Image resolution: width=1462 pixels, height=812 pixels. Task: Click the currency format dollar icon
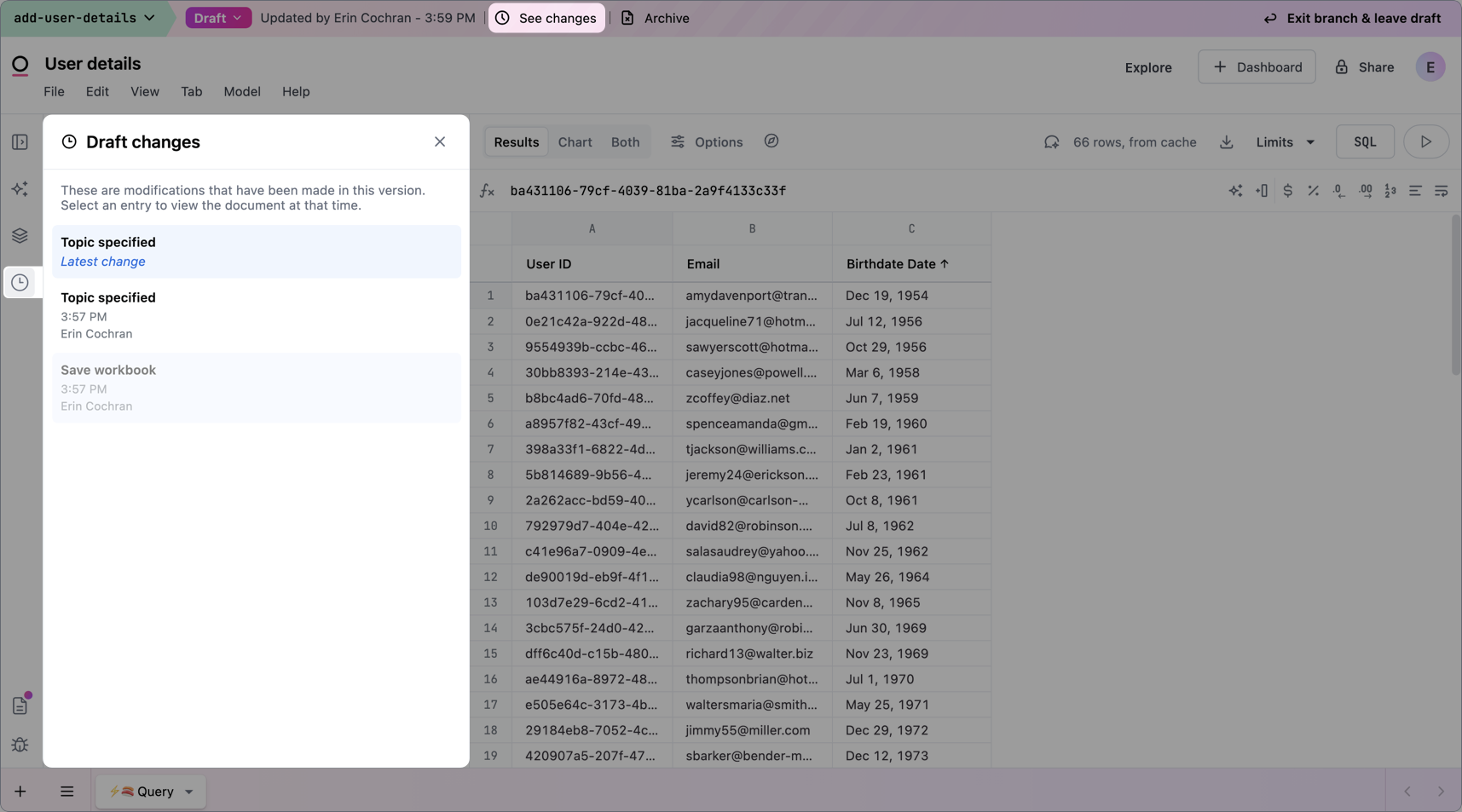(x=1287, y=191)
